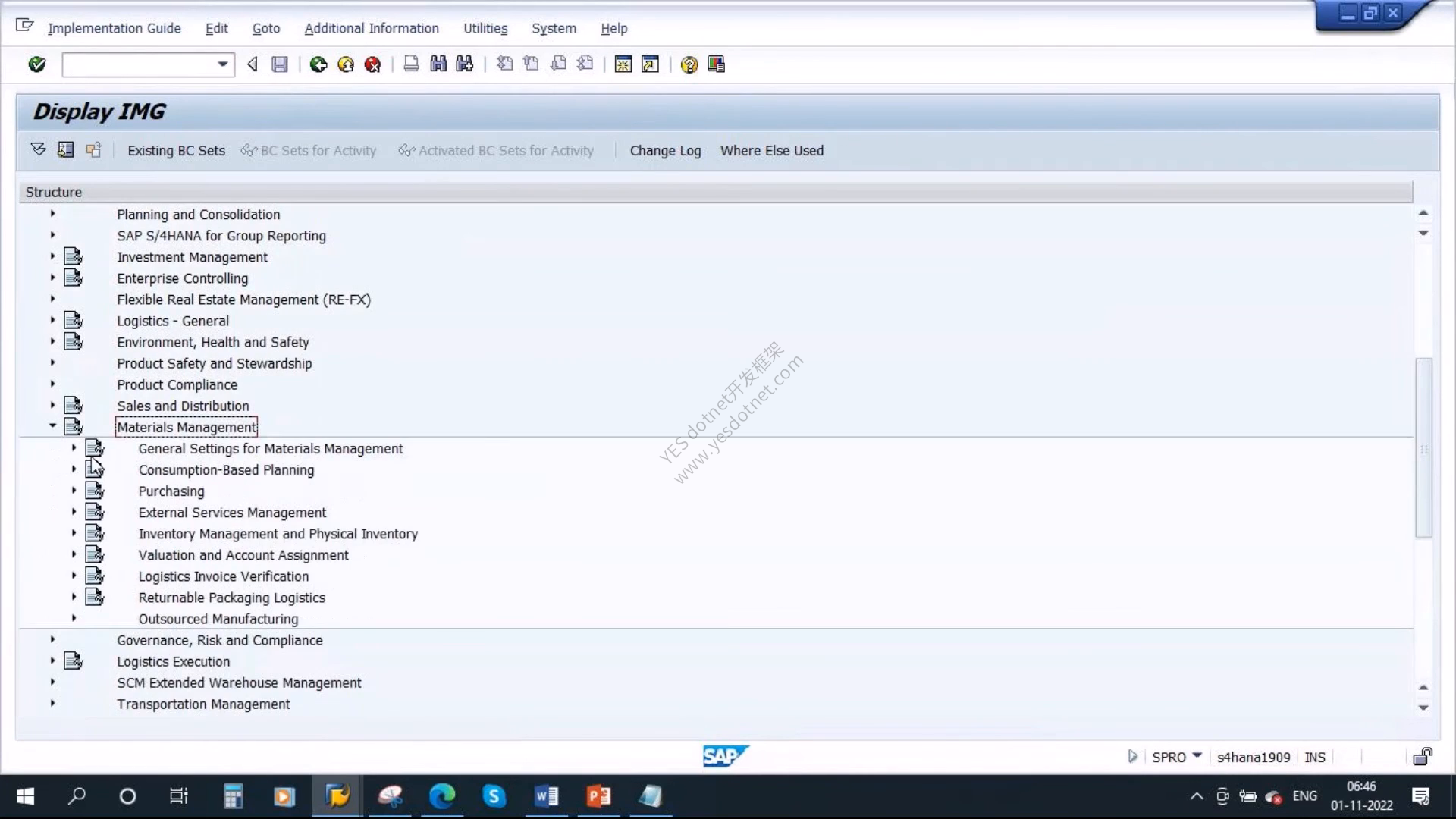Open the Goto menu

point(266,28)
